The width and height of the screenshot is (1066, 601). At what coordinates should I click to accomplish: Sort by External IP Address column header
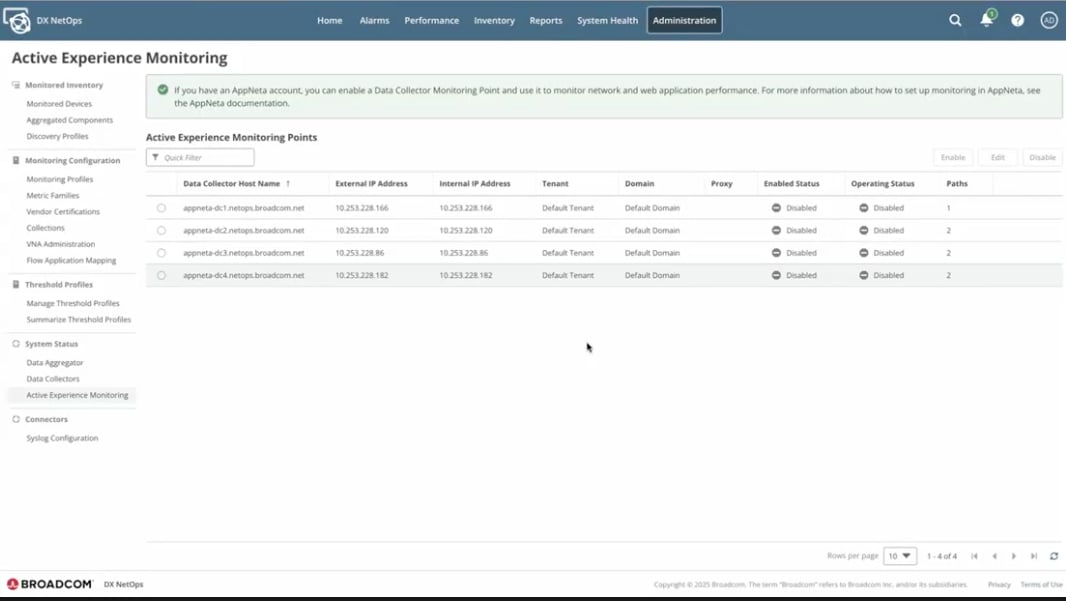click(x=371, y=184)
